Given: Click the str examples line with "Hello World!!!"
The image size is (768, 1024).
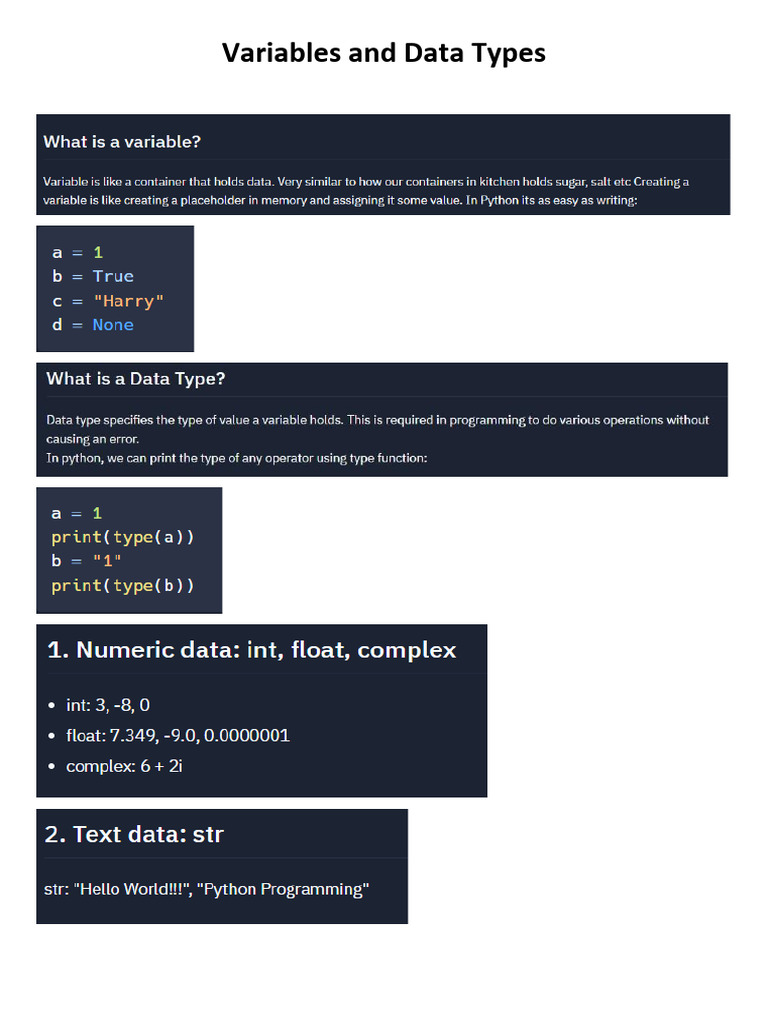Looking at the screenshot, I should click(x=207, y=889).
